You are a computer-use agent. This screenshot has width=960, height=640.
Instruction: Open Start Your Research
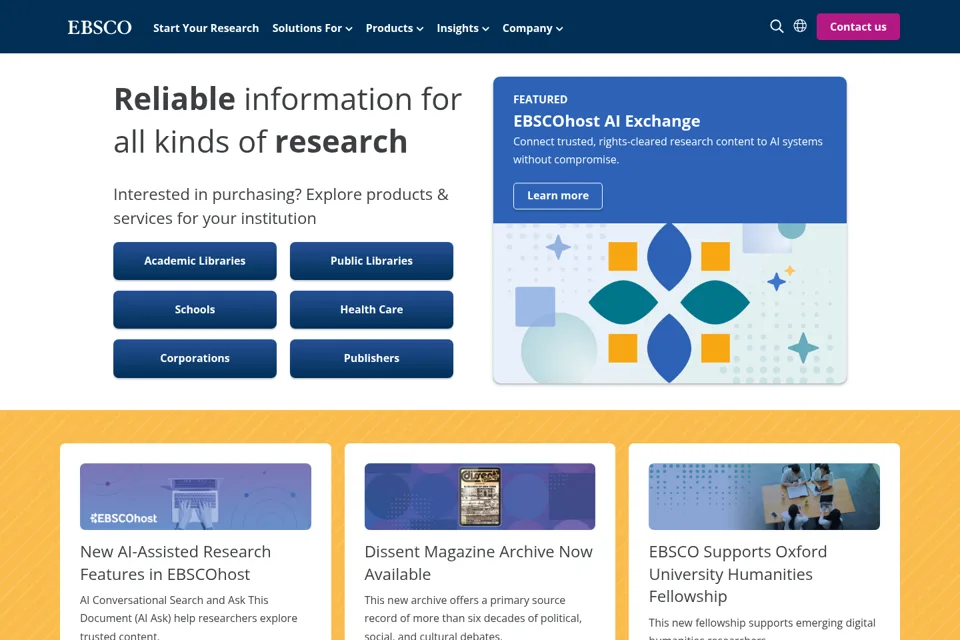[206, 28]
